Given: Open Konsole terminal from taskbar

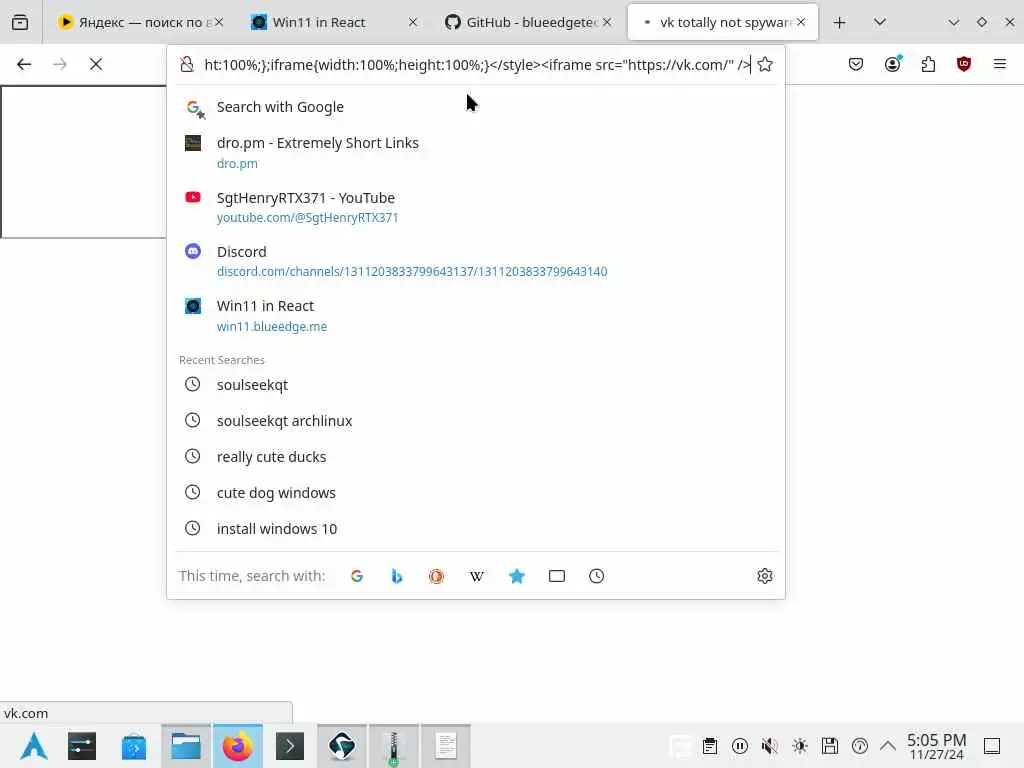Looking at the screenshot, I should point(289,746).
